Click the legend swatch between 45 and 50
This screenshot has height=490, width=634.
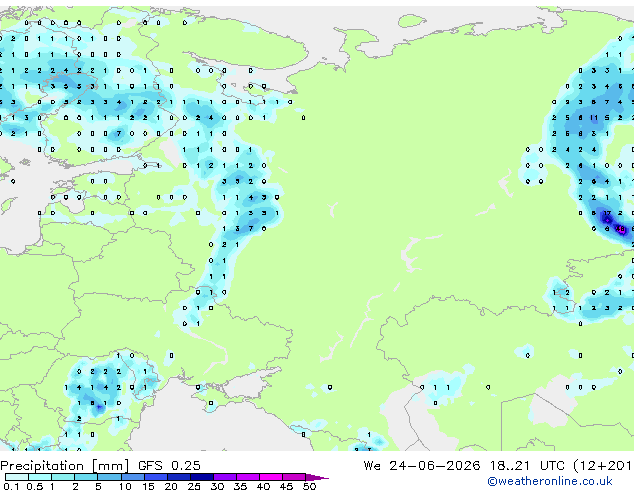click(294, 477)
